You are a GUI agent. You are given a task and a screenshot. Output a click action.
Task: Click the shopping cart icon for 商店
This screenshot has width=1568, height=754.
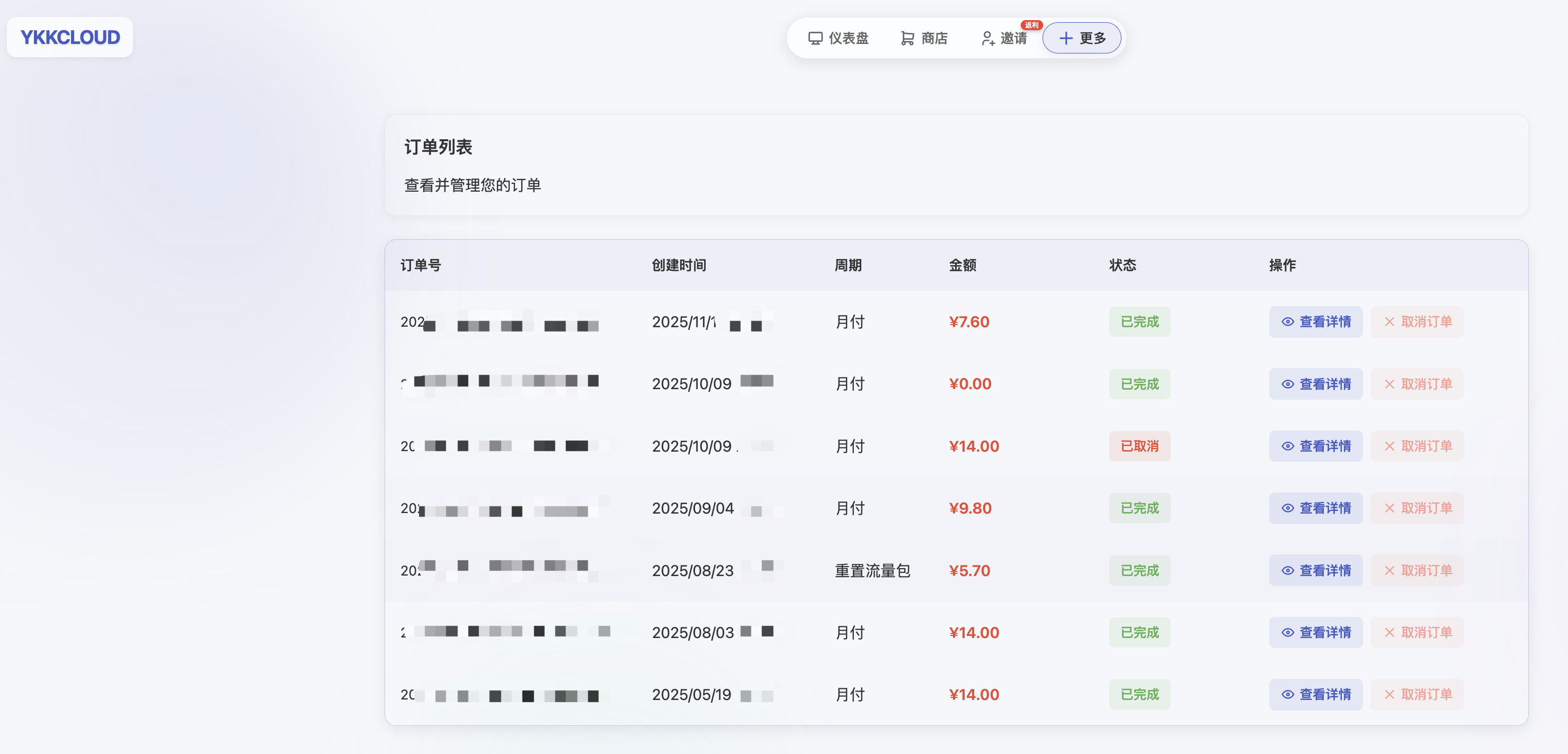907,38
